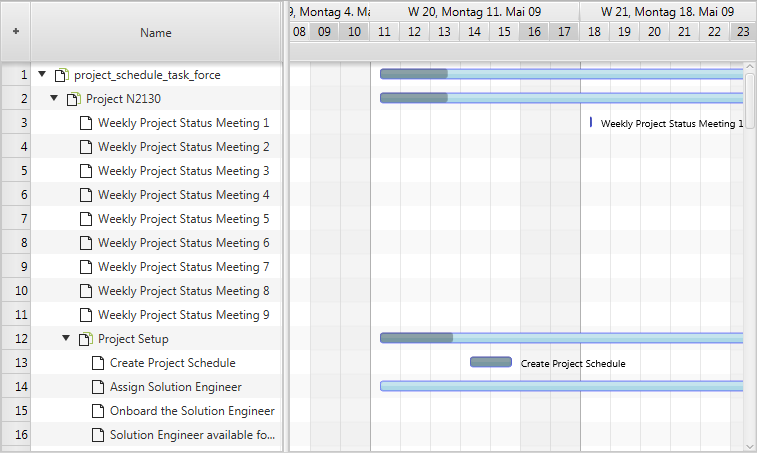
Task: Select row number 16 header
Action: pyautogui.click(x=16, y=435)
